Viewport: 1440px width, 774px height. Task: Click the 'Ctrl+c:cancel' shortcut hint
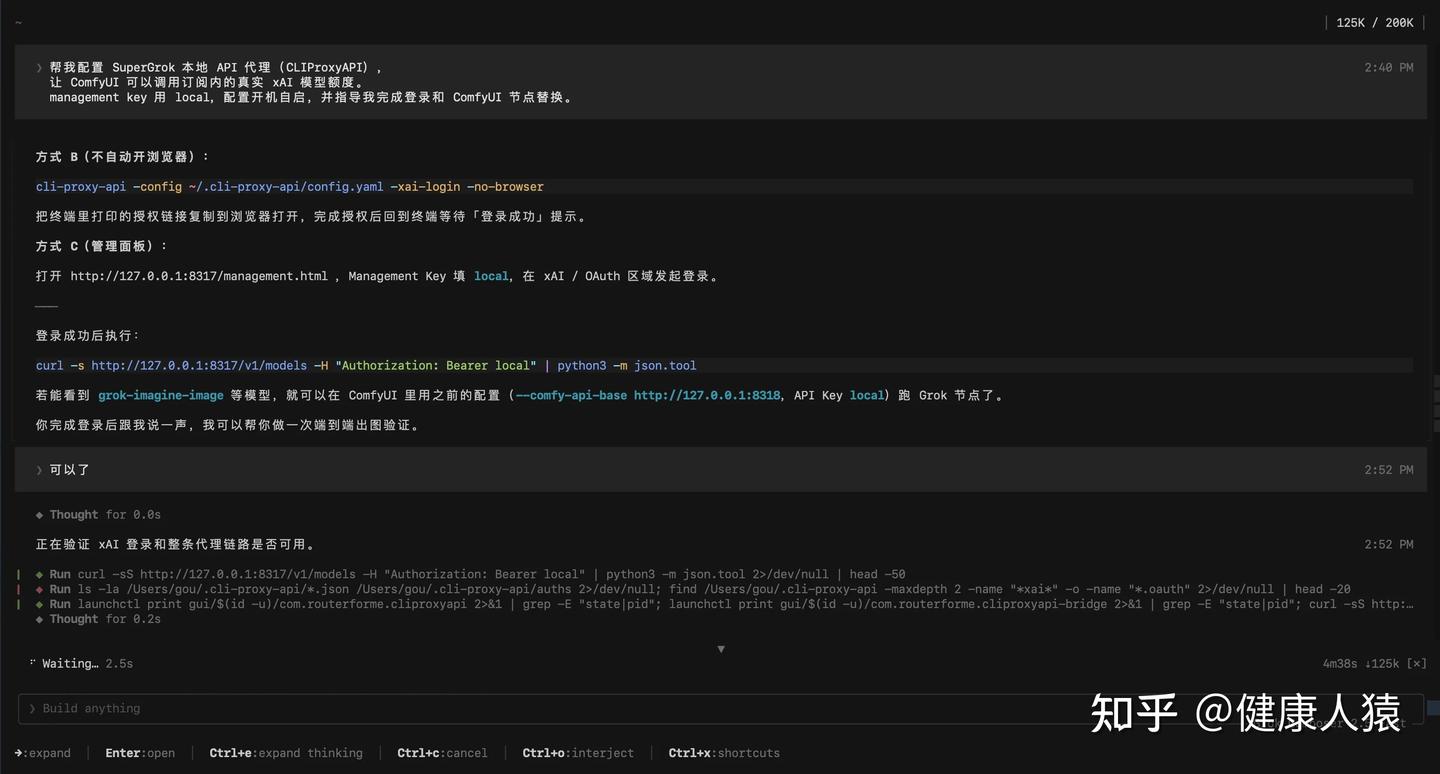[442, 753]
